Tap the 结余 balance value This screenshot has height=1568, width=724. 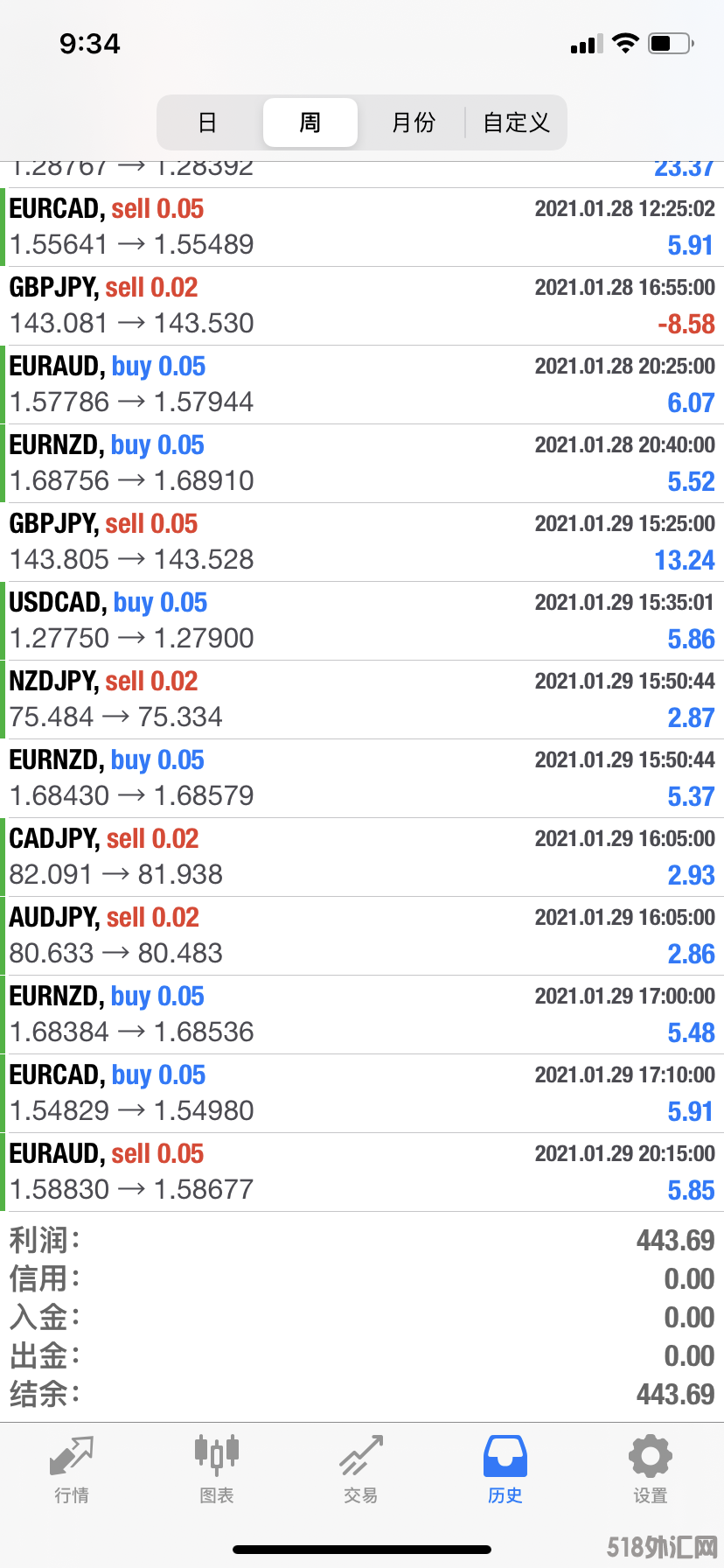(675, 1394)
